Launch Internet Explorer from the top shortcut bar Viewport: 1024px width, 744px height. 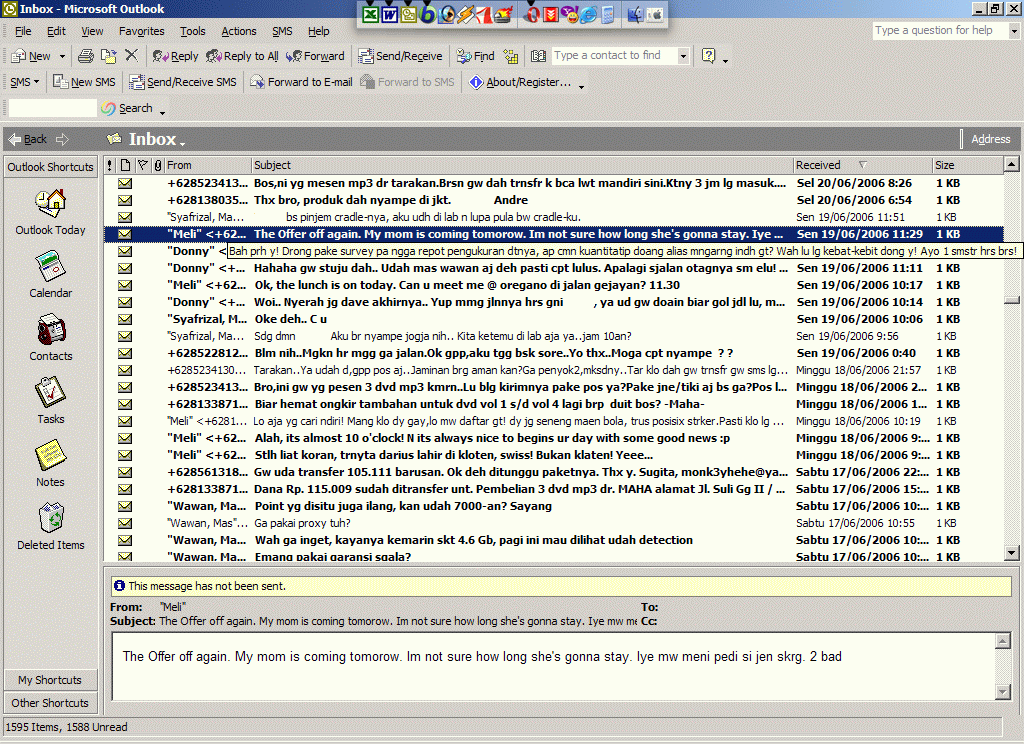click(588, 14)
